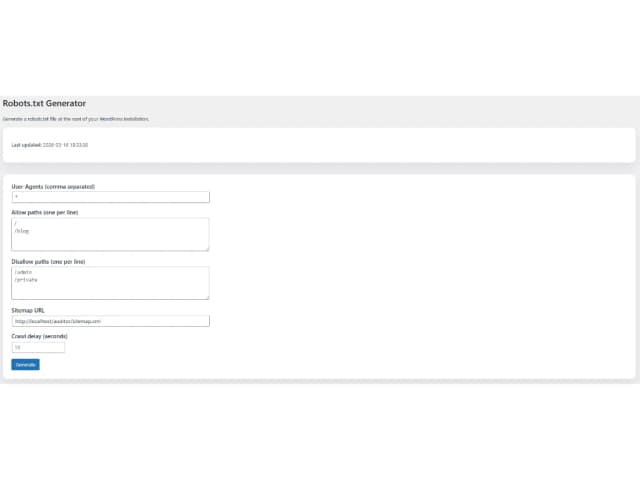Click the /private line in Disallow paths
This screenshot has height=480, width=640.
[x=26, y=280]
